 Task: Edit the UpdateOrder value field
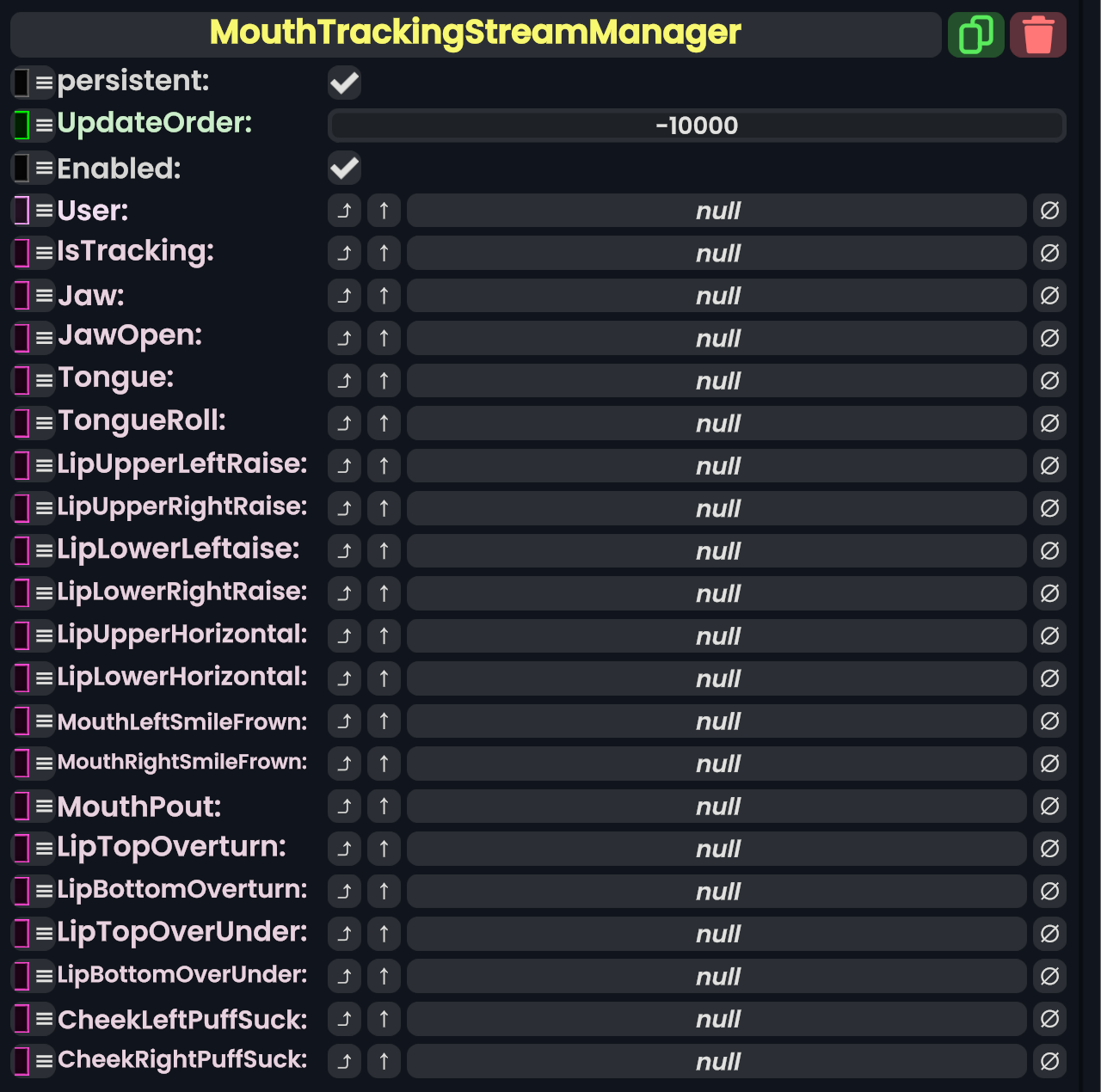pos(696,126)
